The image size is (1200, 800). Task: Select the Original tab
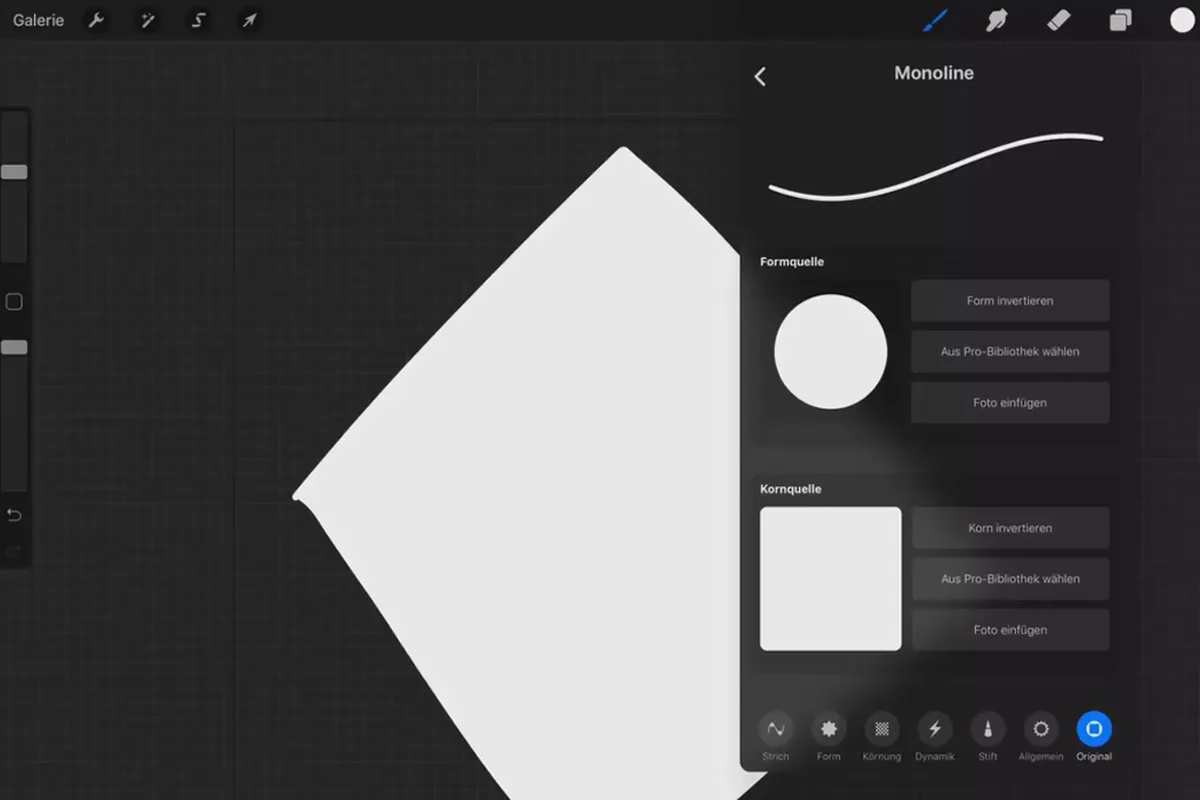coord(1094,738)
